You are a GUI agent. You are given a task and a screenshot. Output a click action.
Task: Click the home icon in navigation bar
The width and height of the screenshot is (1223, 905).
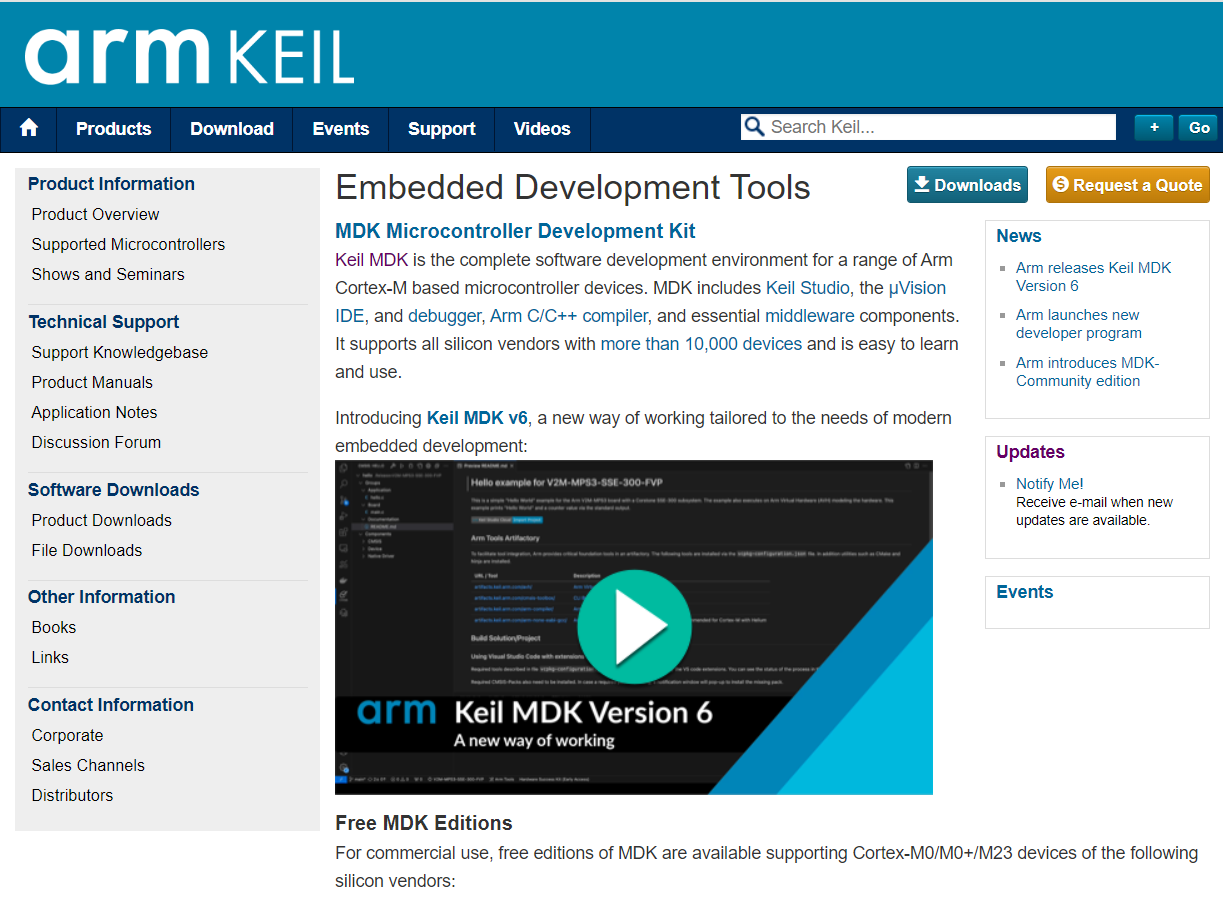coord(29,129)
